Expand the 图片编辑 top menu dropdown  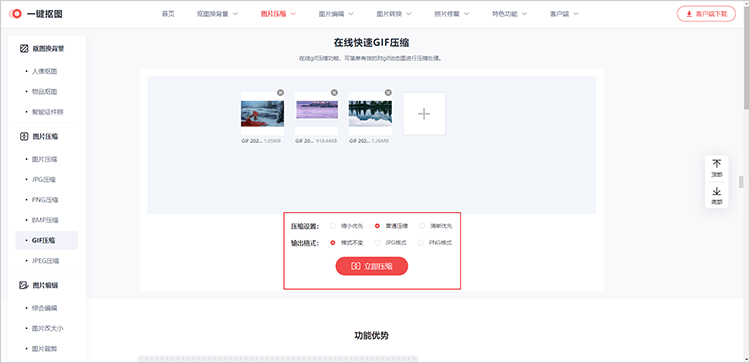click(336, 14)
